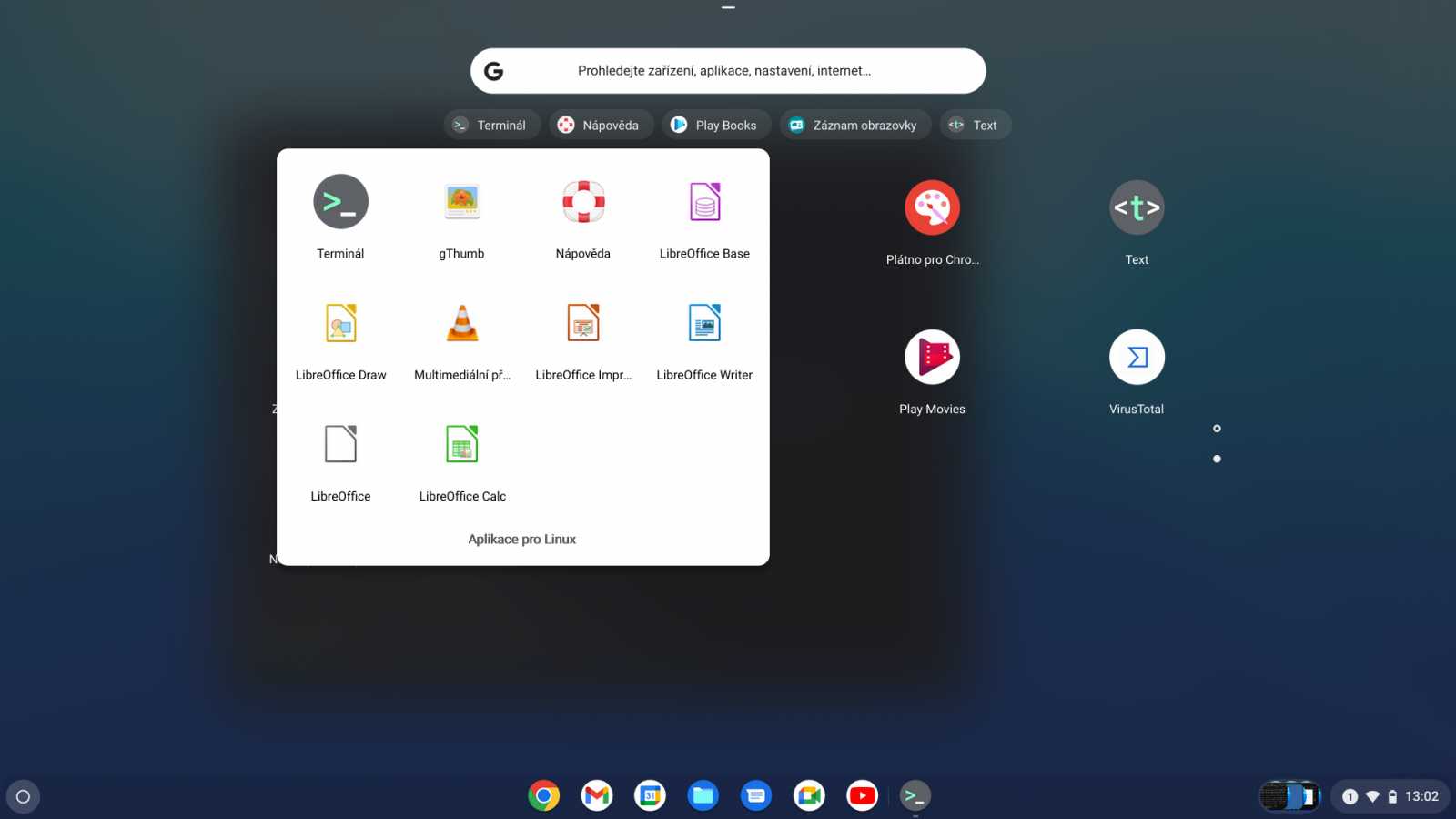Click the Text suggestion chip
The width and height of the screenshot is (1456, 819).
tap(975, 125)
